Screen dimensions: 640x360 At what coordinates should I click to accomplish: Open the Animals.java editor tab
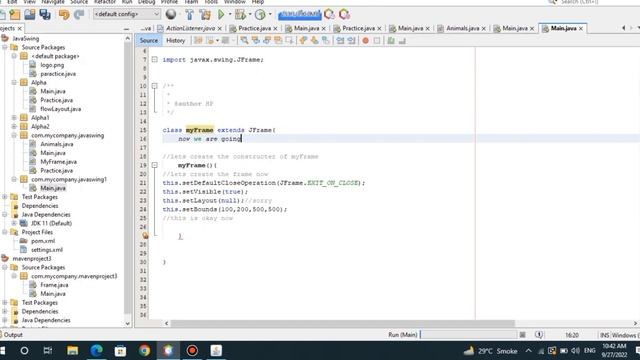462,28
